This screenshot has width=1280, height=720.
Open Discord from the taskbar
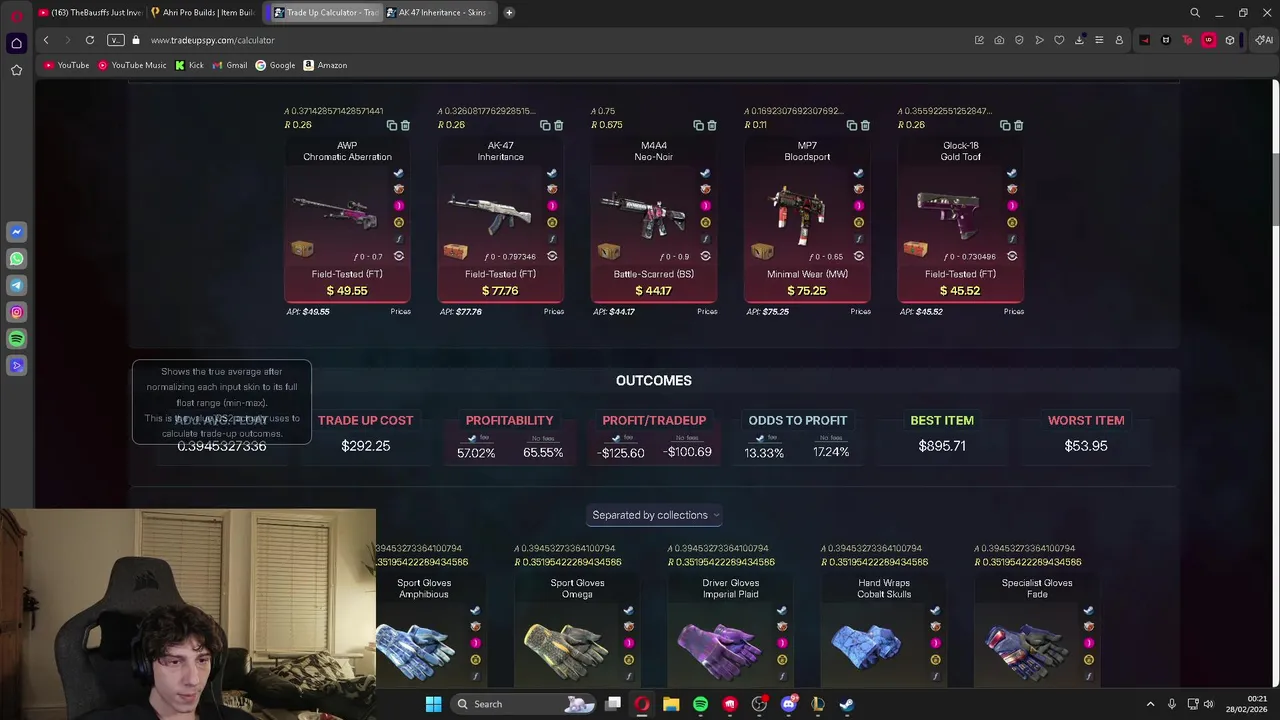click(x=789, y=704)
